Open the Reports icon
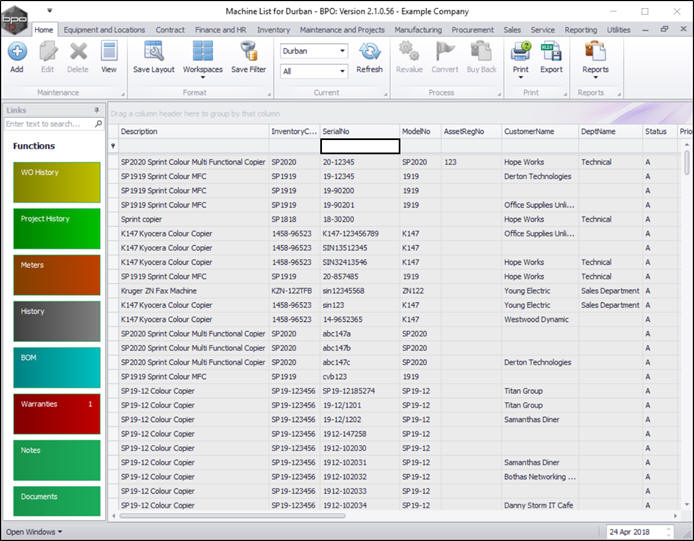Screen dimensions: 694x541 pos(595,56)
